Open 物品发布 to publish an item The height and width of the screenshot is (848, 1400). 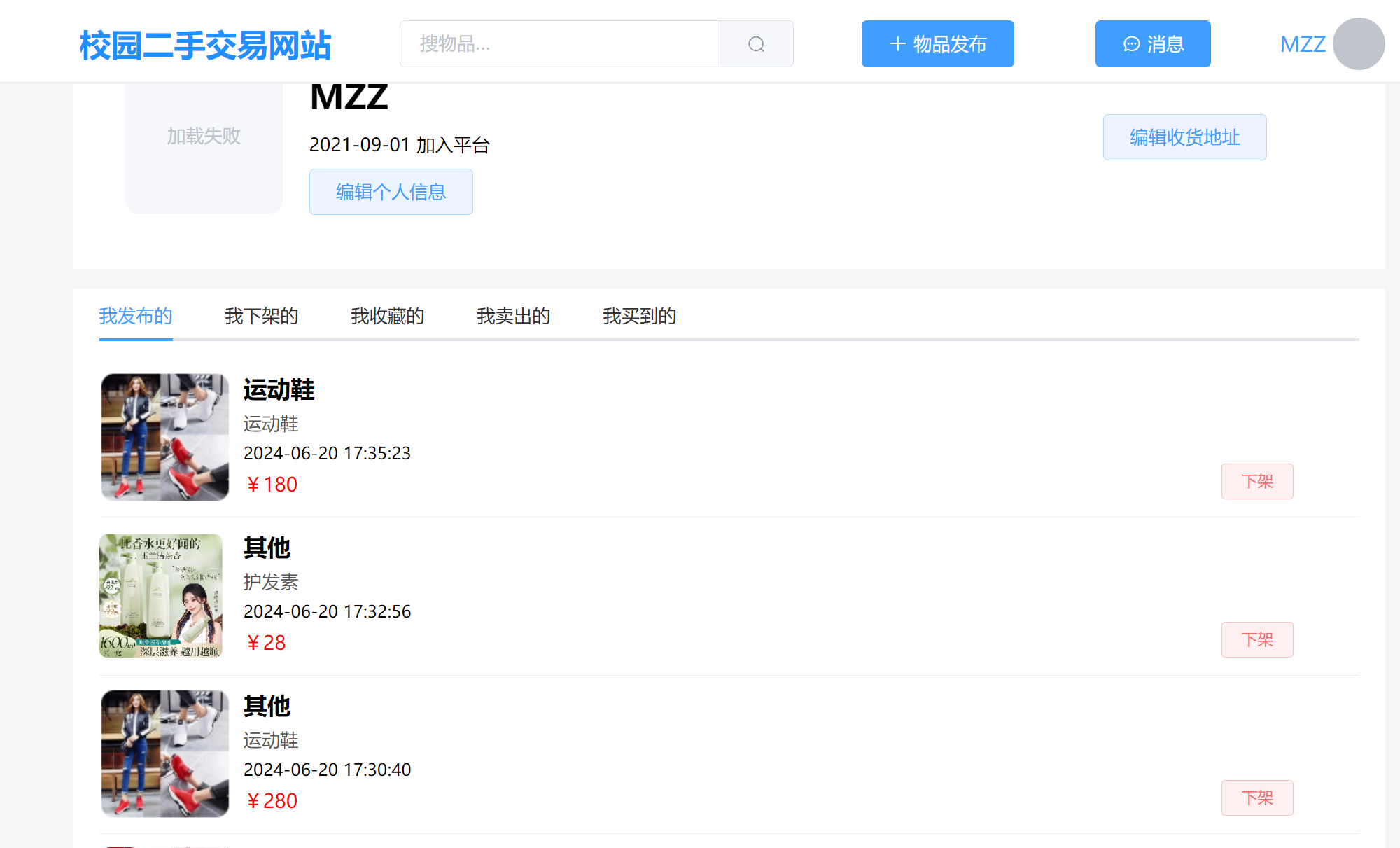tap(938, 43)
